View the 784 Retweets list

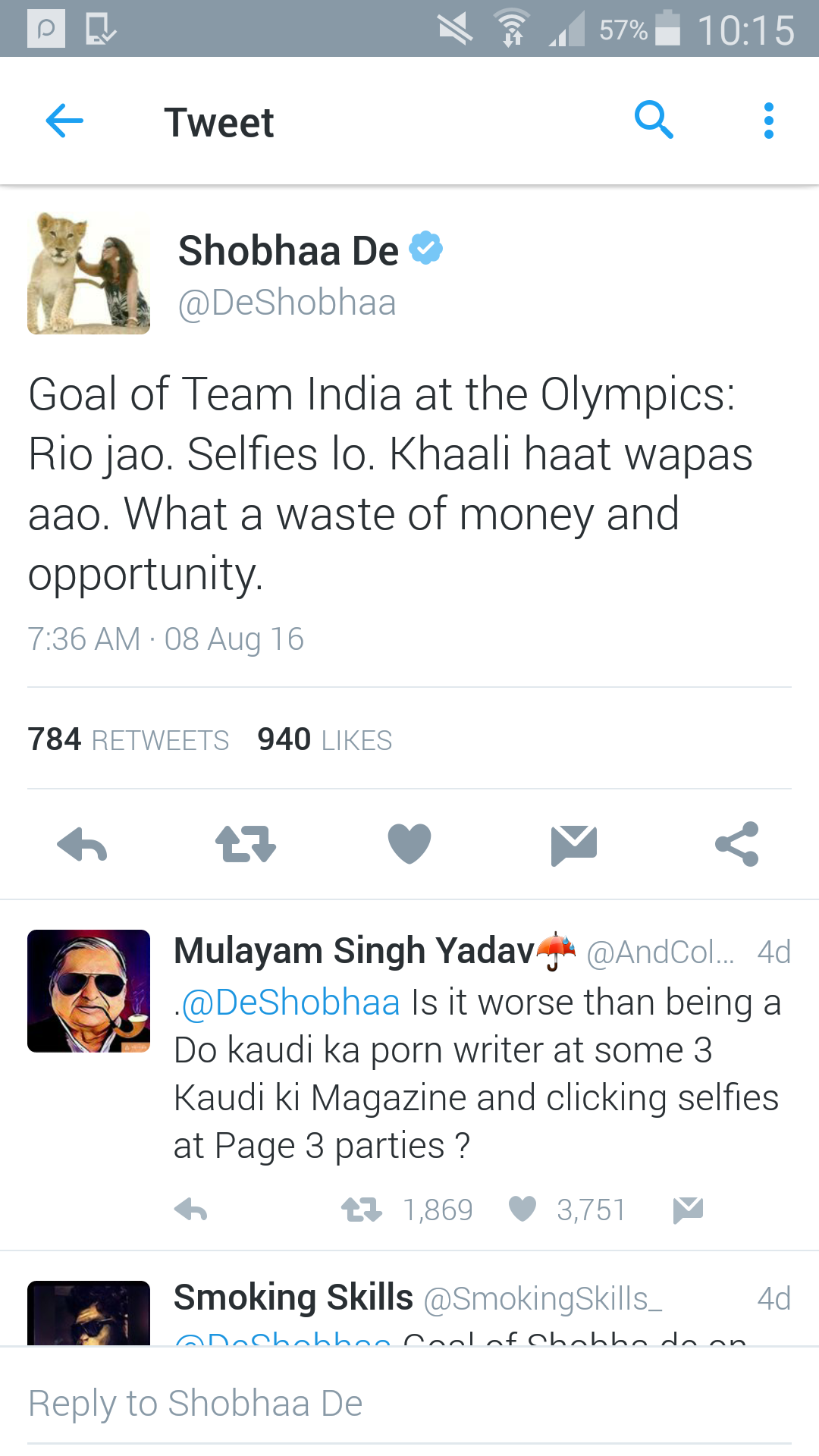[x=128, y=739]
